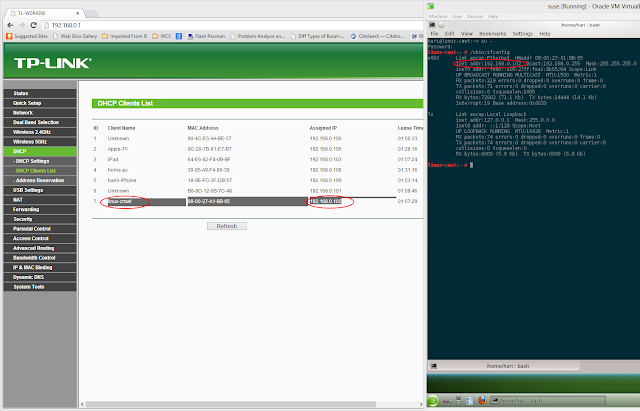Reload the router page in Chrome

(33, 25)
